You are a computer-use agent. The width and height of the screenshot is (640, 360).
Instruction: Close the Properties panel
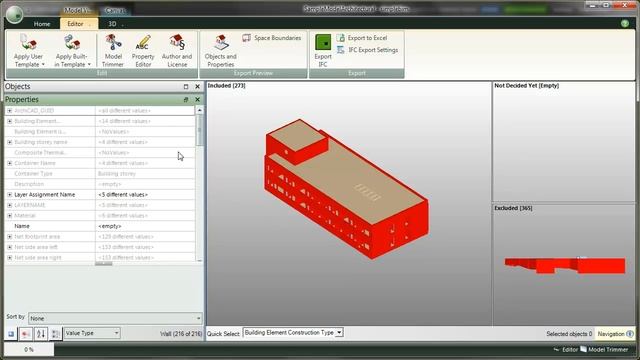(198, 100)
